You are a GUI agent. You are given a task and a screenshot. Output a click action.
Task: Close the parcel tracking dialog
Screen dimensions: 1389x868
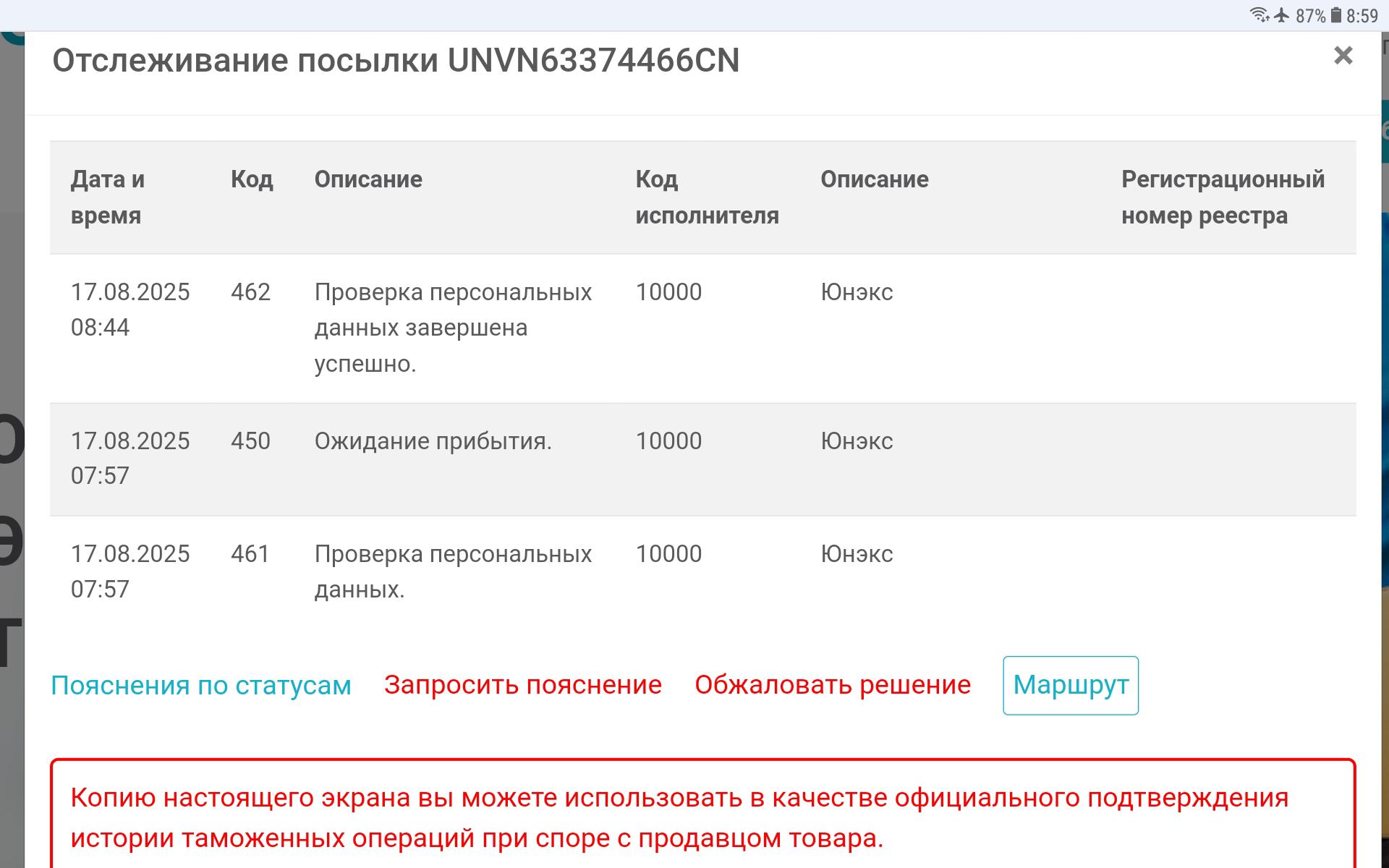pyautogui.click(x=1343, y=56)
